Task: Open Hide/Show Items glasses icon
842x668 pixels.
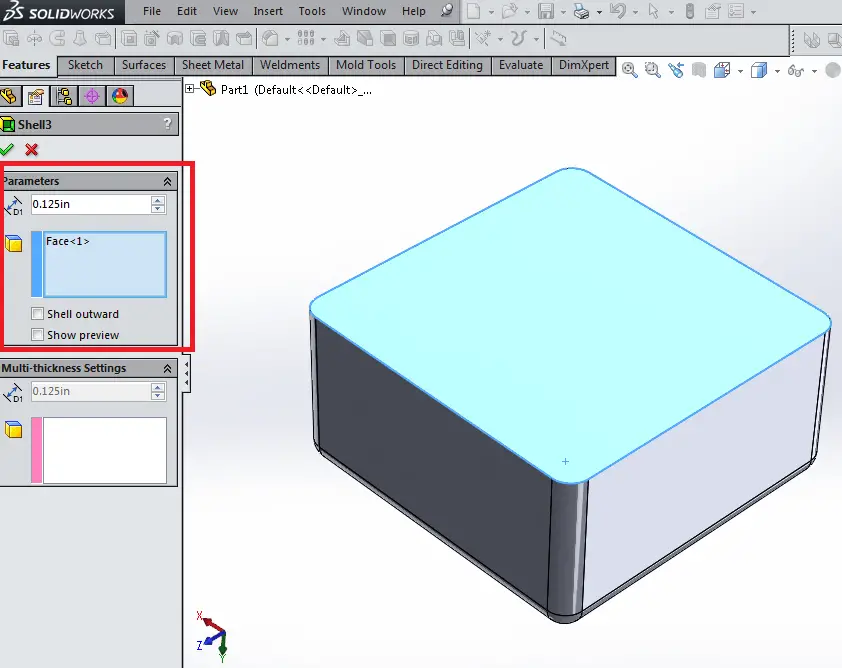Action: 796,70
